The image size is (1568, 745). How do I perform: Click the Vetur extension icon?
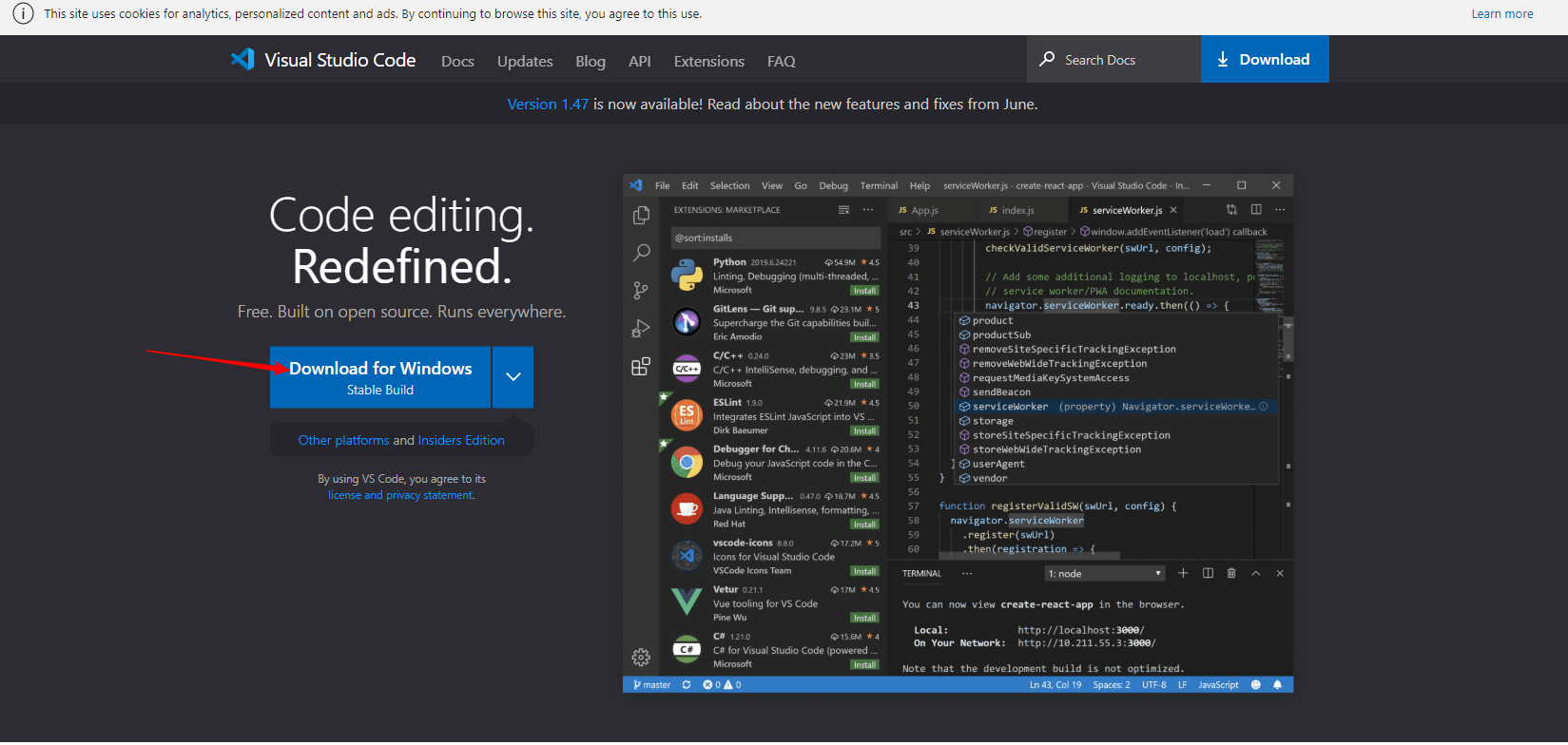point(687,602)
